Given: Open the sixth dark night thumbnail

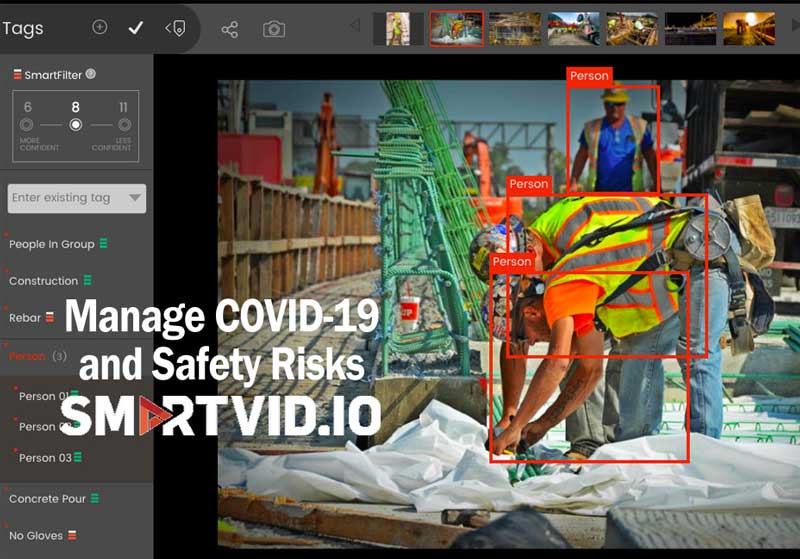Looking at the screenshot, I should (691, 29).
